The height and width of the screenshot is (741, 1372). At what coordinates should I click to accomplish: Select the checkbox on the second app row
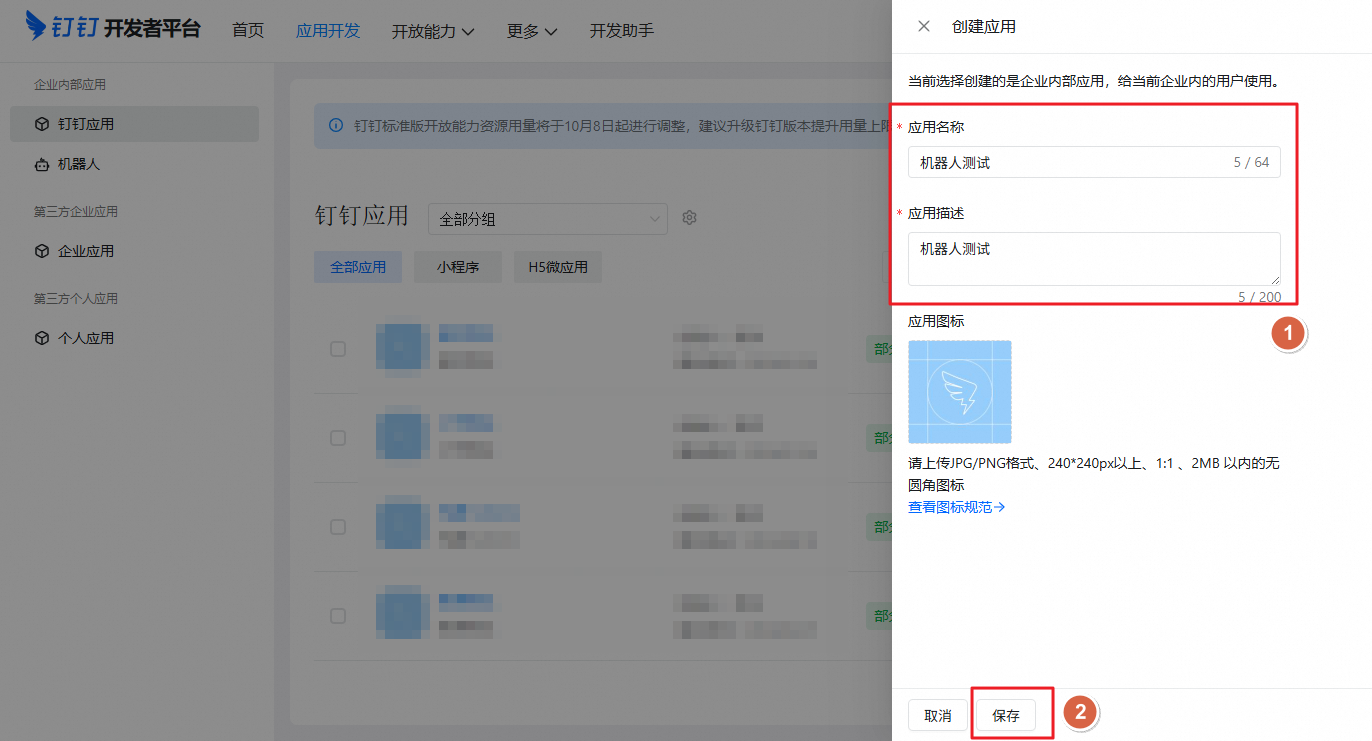pos(337,436)
